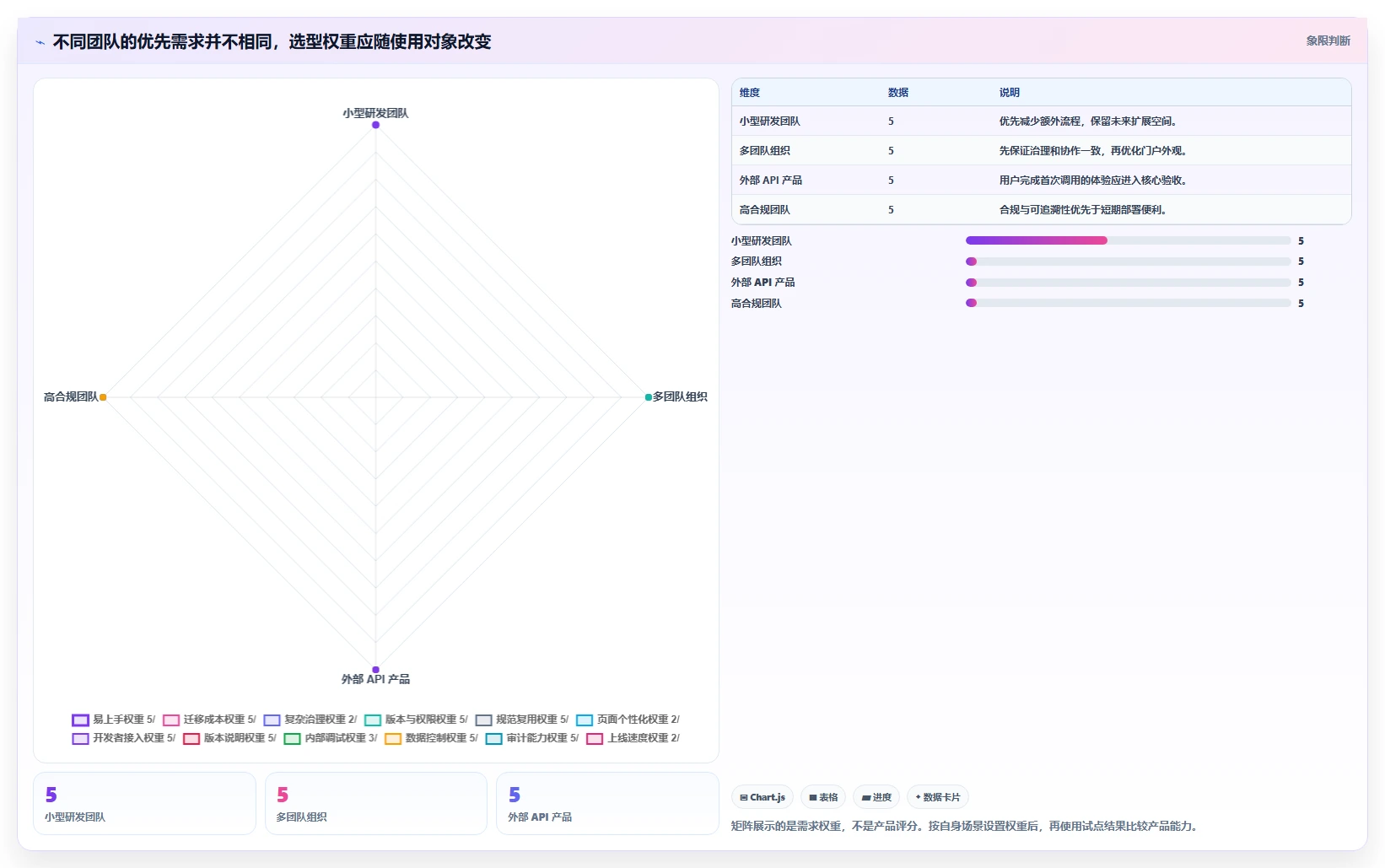Toggle the 开发者接入权重 legend series
This screenshot has height=868, width=1385.
pos(124,738)
